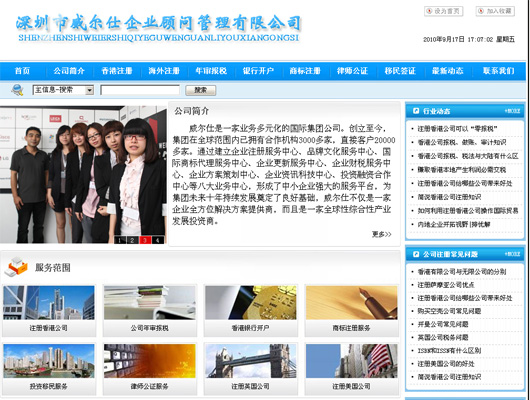The image size is (530, 400).
Task: Open 香港公司报税、税法与大陆有什么区 article
Action: click(x=468, y=156)
